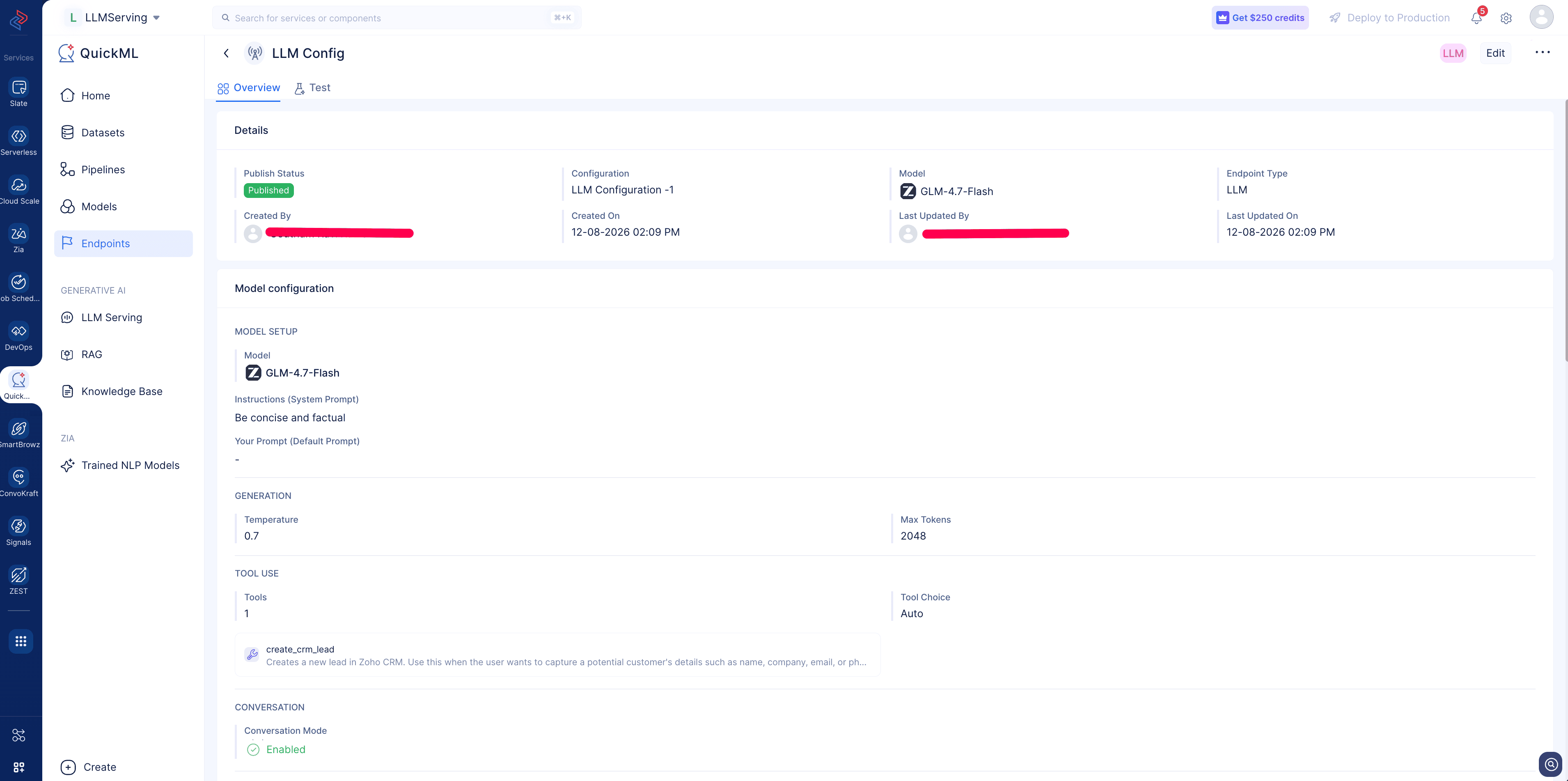The image size is (1568, 781).
Task: Open the Signals service
Action: (19, 531)
